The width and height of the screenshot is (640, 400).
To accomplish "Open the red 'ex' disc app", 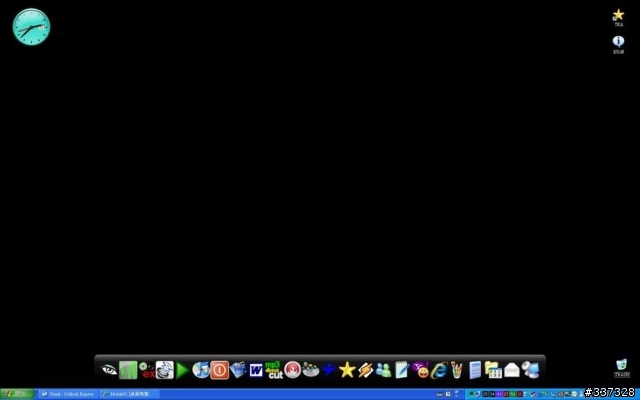I will pyautogui.click(x=147, y=370).
